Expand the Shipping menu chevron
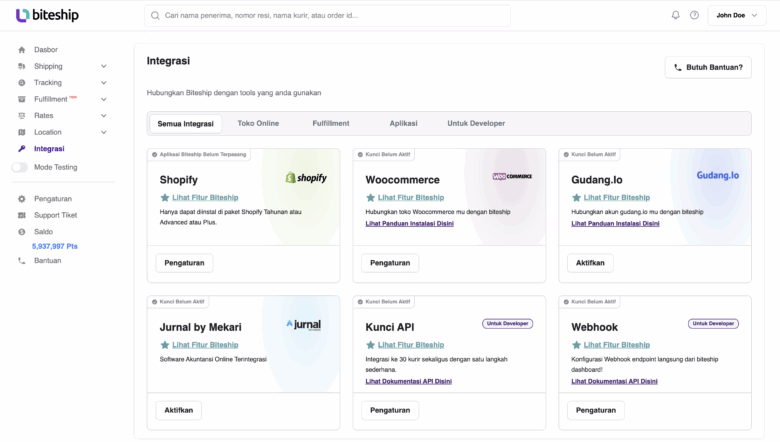The image size is (780, 442). tap(104, 66)
